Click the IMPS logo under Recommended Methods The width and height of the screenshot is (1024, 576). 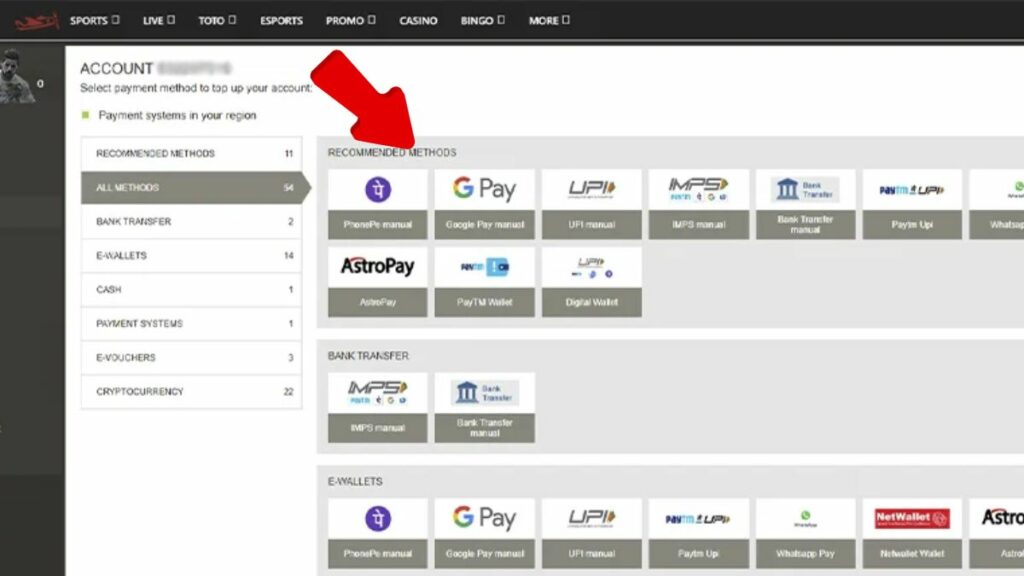coord(698,189)
